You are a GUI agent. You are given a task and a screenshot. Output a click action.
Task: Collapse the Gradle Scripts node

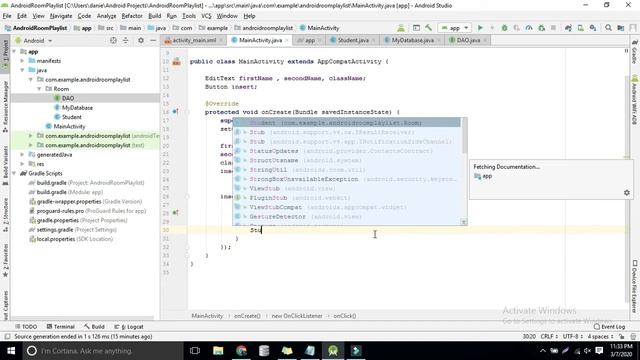coord(15,173)
